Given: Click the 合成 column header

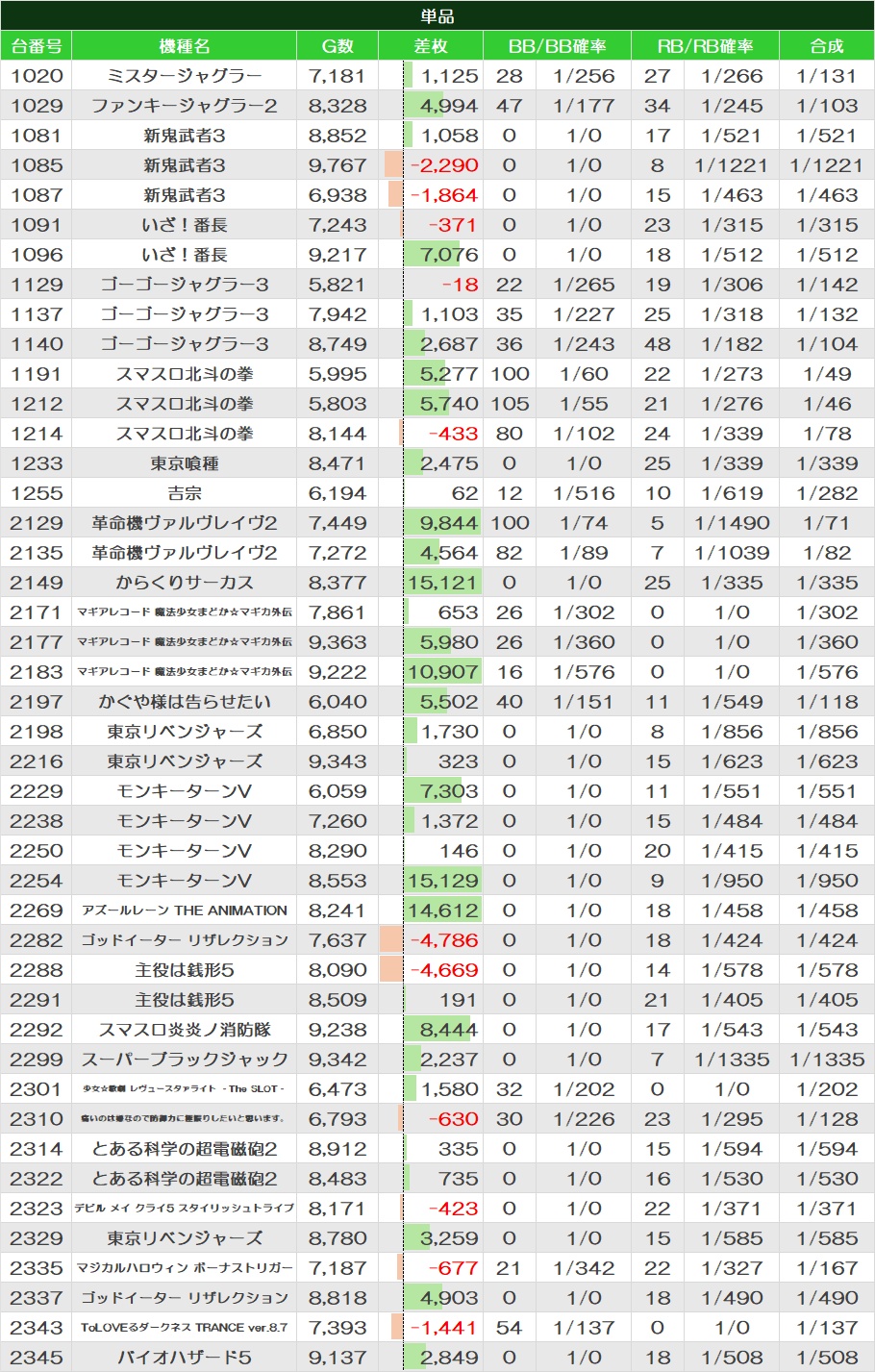Looking at the screenshot, I should [827, 46].
